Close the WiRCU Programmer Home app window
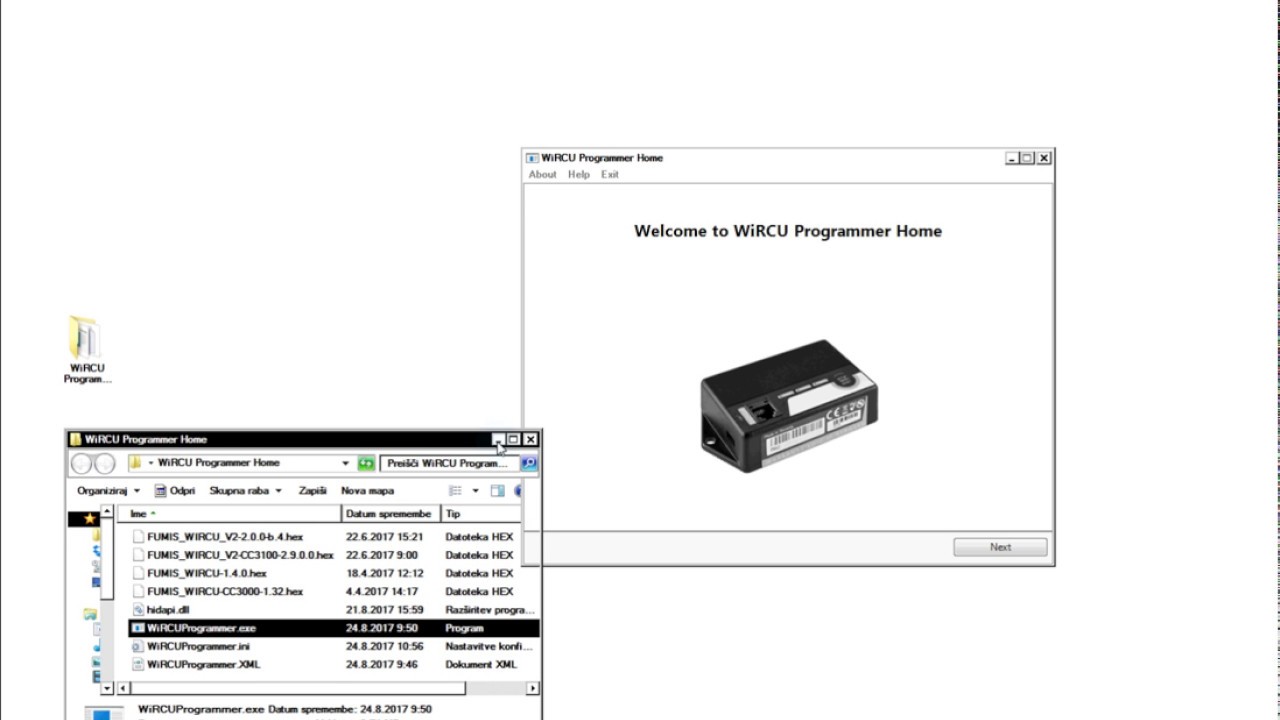Viewport: 1280px width, 720px height. tap(1044, 158)
